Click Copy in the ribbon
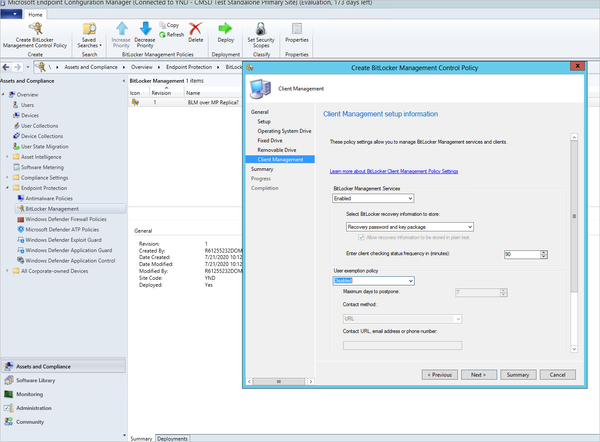 169,25
